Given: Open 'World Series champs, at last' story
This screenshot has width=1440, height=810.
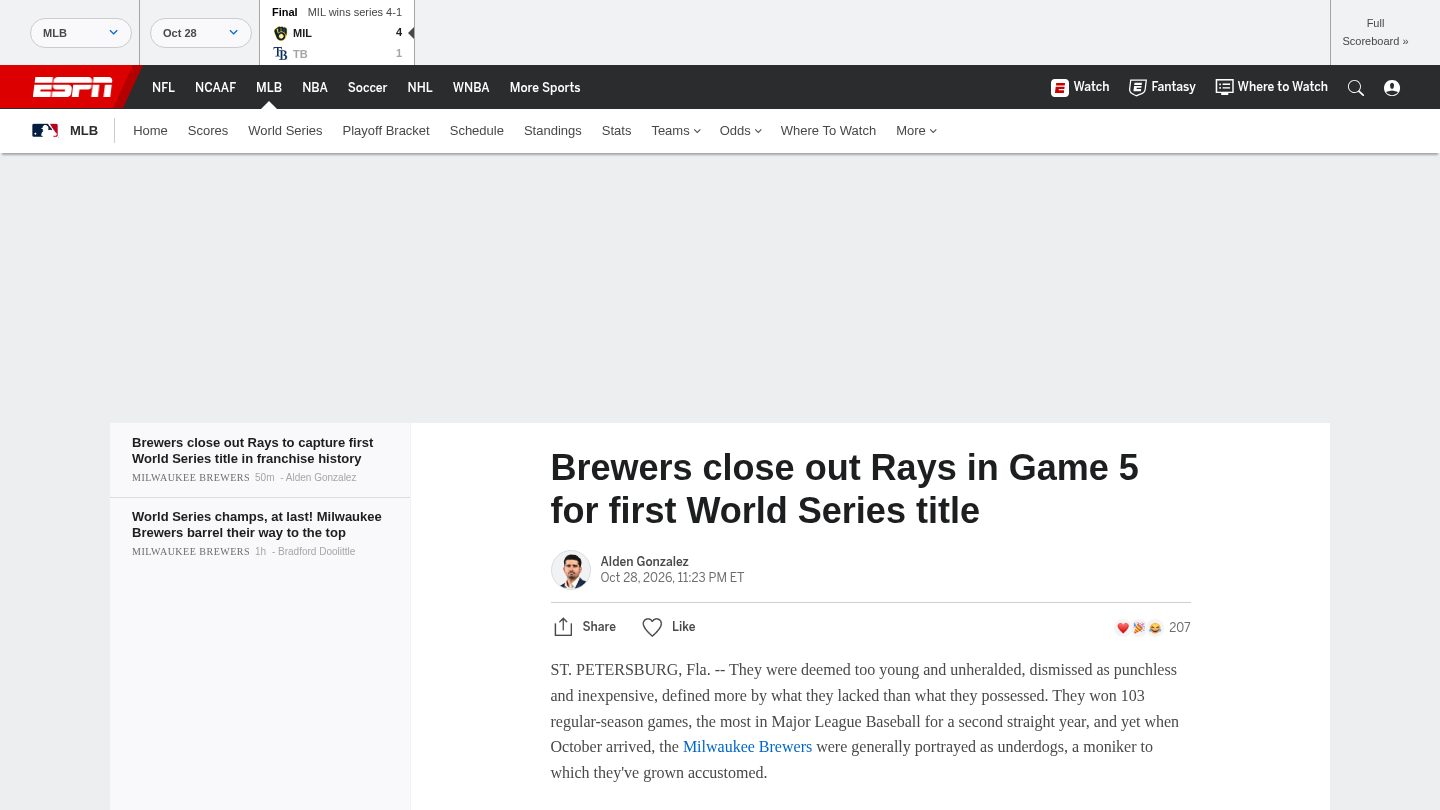Looking at the screenshot, I should [257, 525].
